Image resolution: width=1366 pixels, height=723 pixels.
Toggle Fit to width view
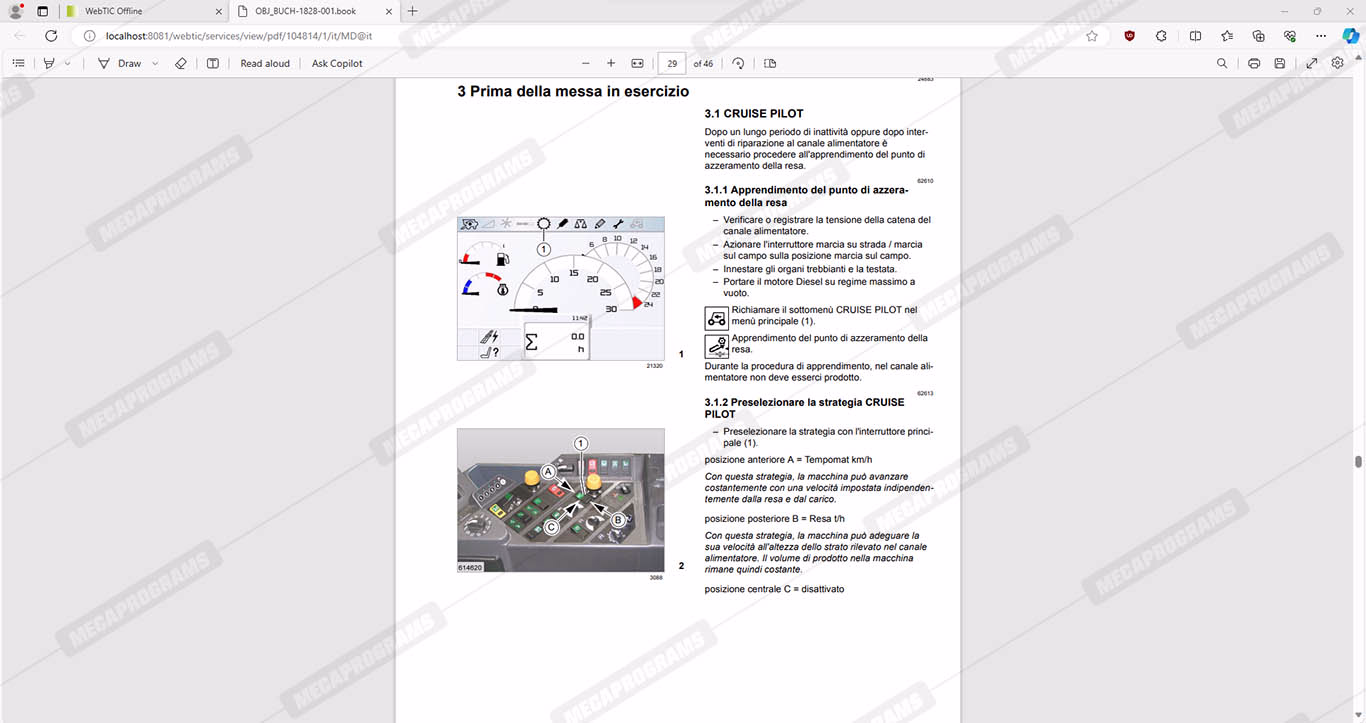pos(638,63)
